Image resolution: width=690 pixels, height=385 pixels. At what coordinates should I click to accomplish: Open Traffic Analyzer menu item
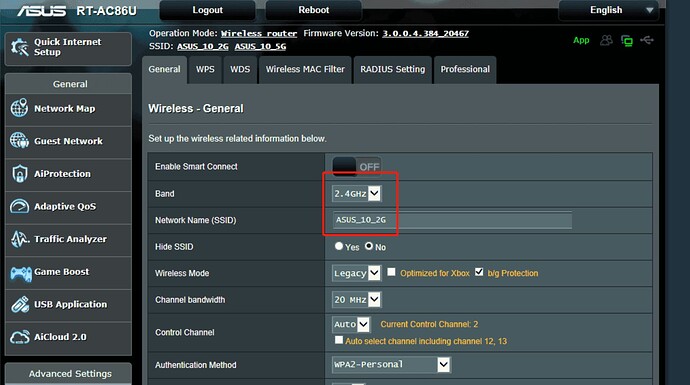point(68,239)
